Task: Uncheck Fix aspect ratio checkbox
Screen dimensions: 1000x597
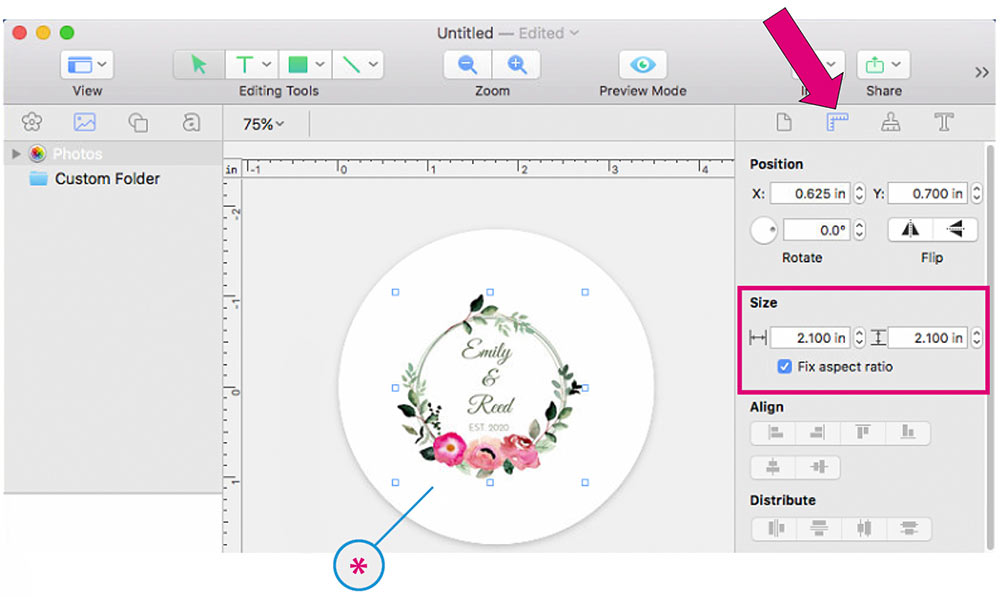Action: (x=784, y=366)
